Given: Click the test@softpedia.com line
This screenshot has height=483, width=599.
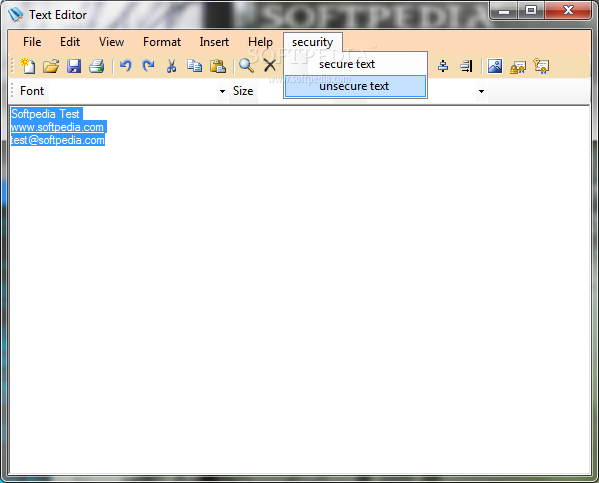Looking at the screenshot, I should pos(58,140).
